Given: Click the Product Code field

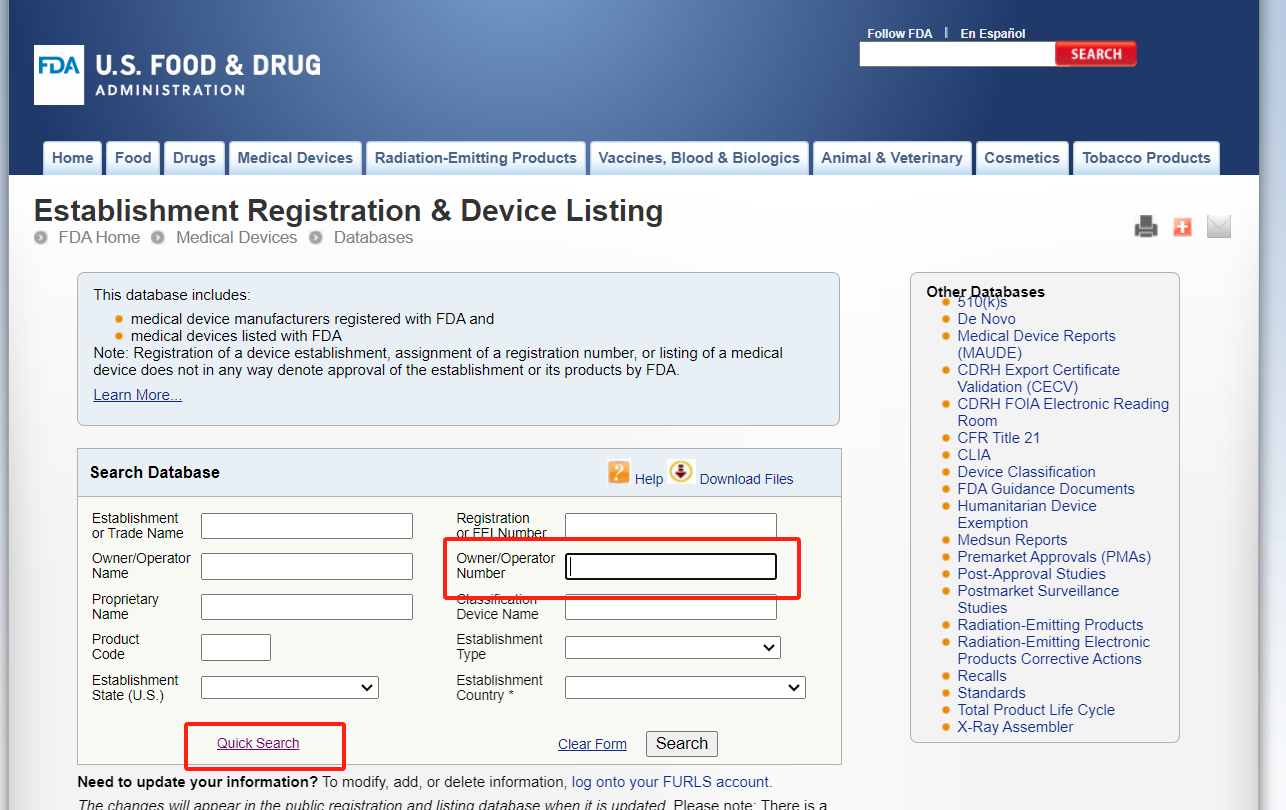Looking at the screenshot, I should click(x=236, y=647).
